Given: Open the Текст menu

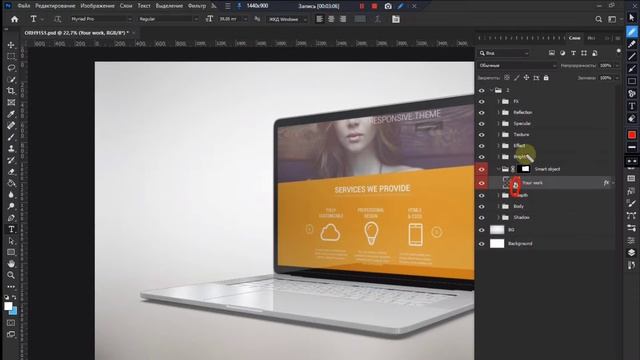Looking at the screenshot, I should pos(144,6).
